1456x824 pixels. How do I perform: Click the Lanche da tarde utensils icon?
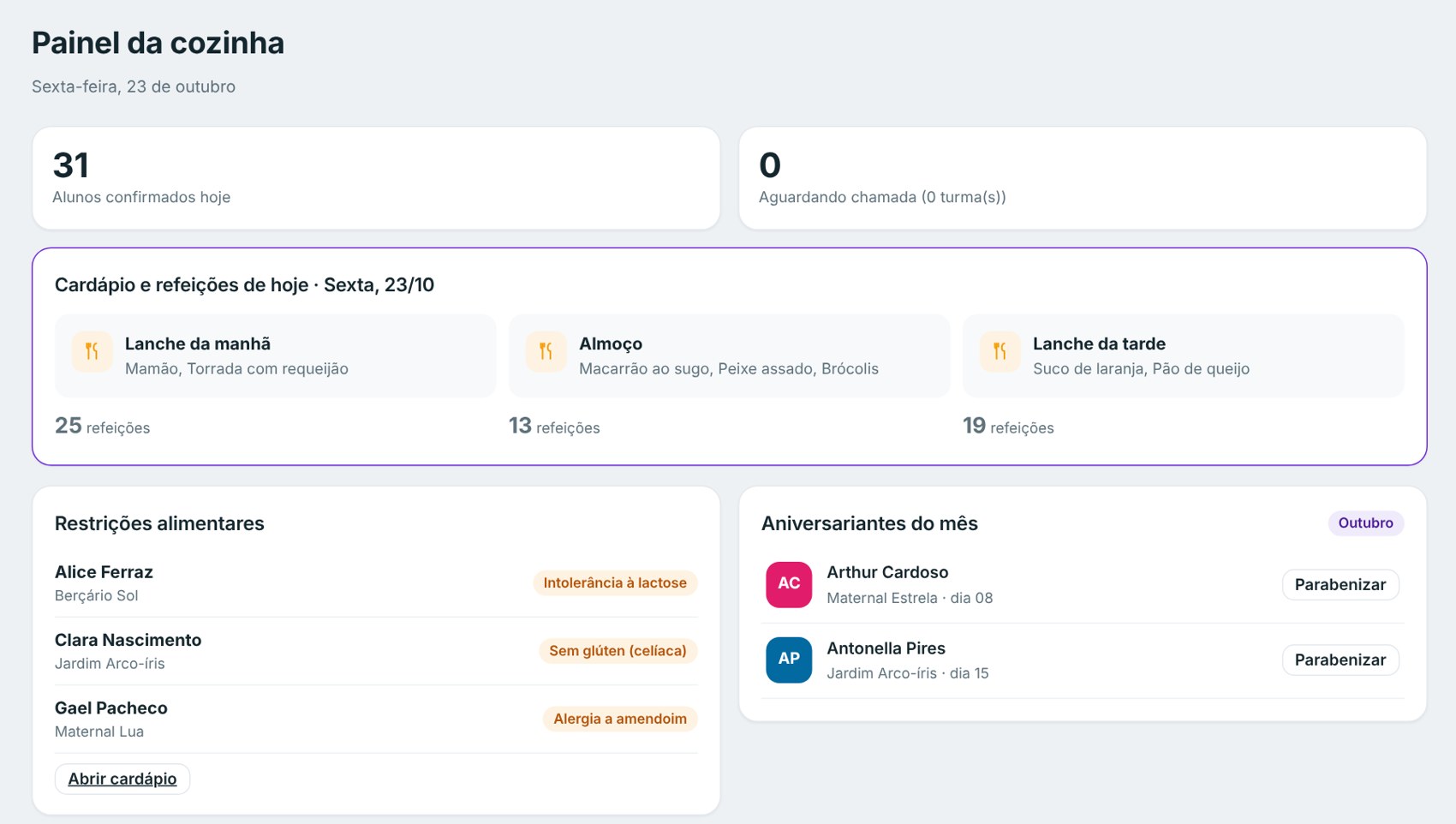[x=1000, y=351]
